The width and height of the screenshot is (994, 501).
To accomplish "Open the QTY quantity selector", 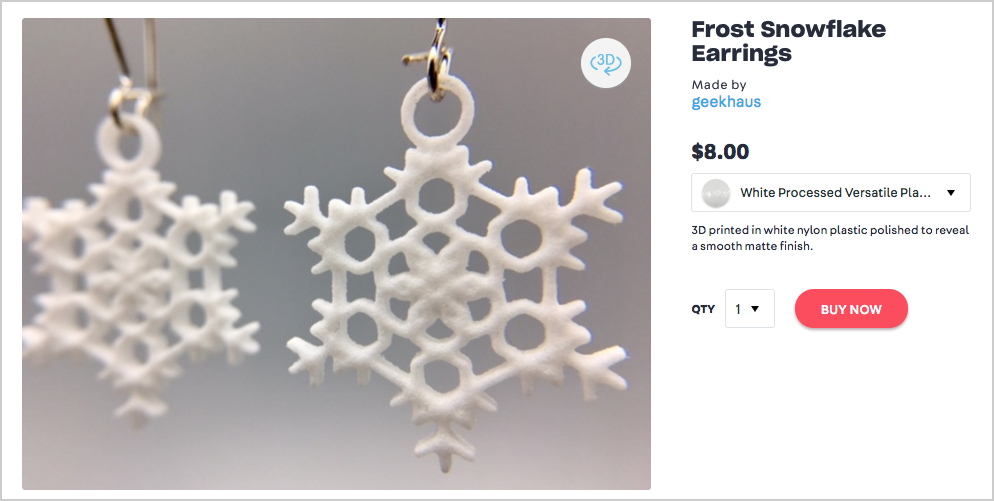I will pos(749,309).
